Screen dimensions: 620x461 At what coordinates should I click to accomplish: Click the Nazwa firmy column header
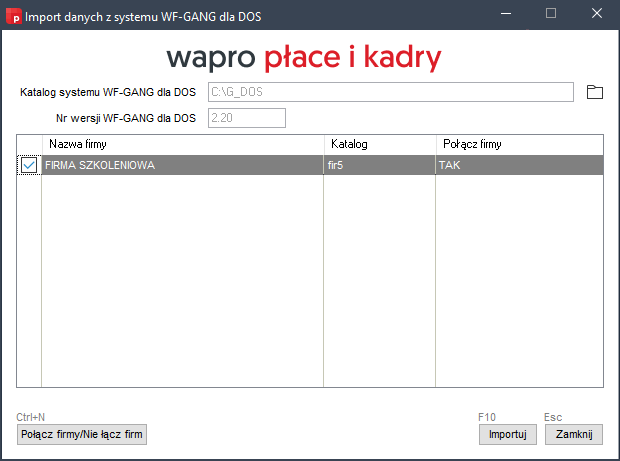point(183,144)
